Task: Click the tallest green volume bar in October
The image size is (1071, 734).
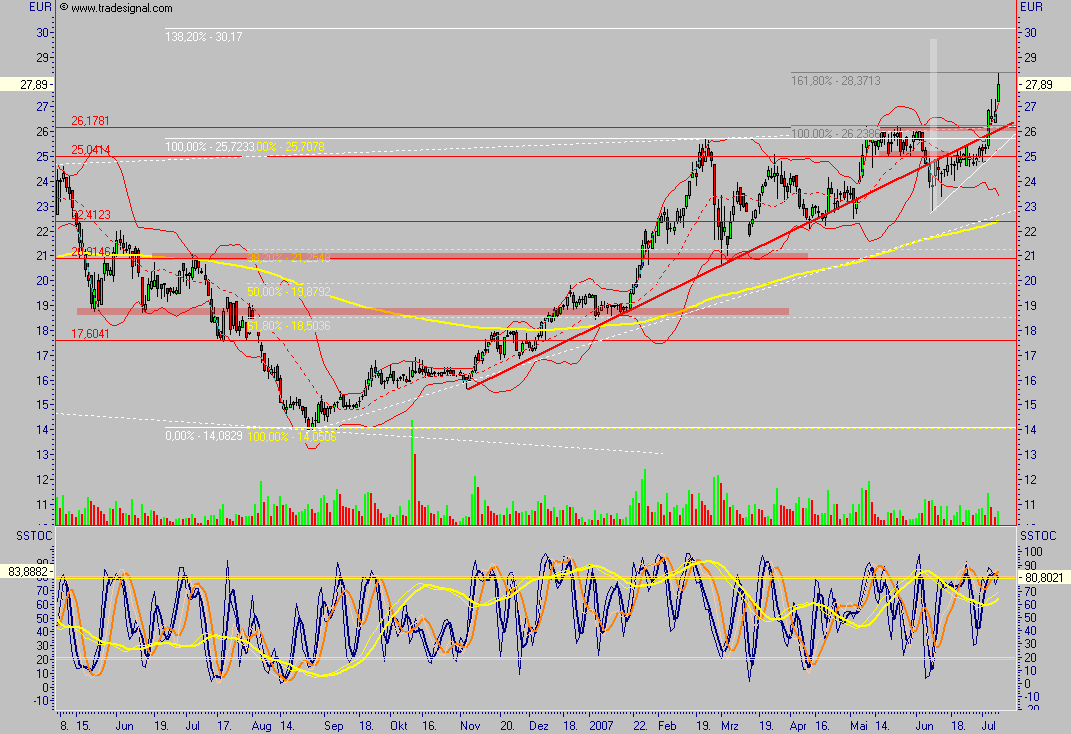Action: (412, 472)
